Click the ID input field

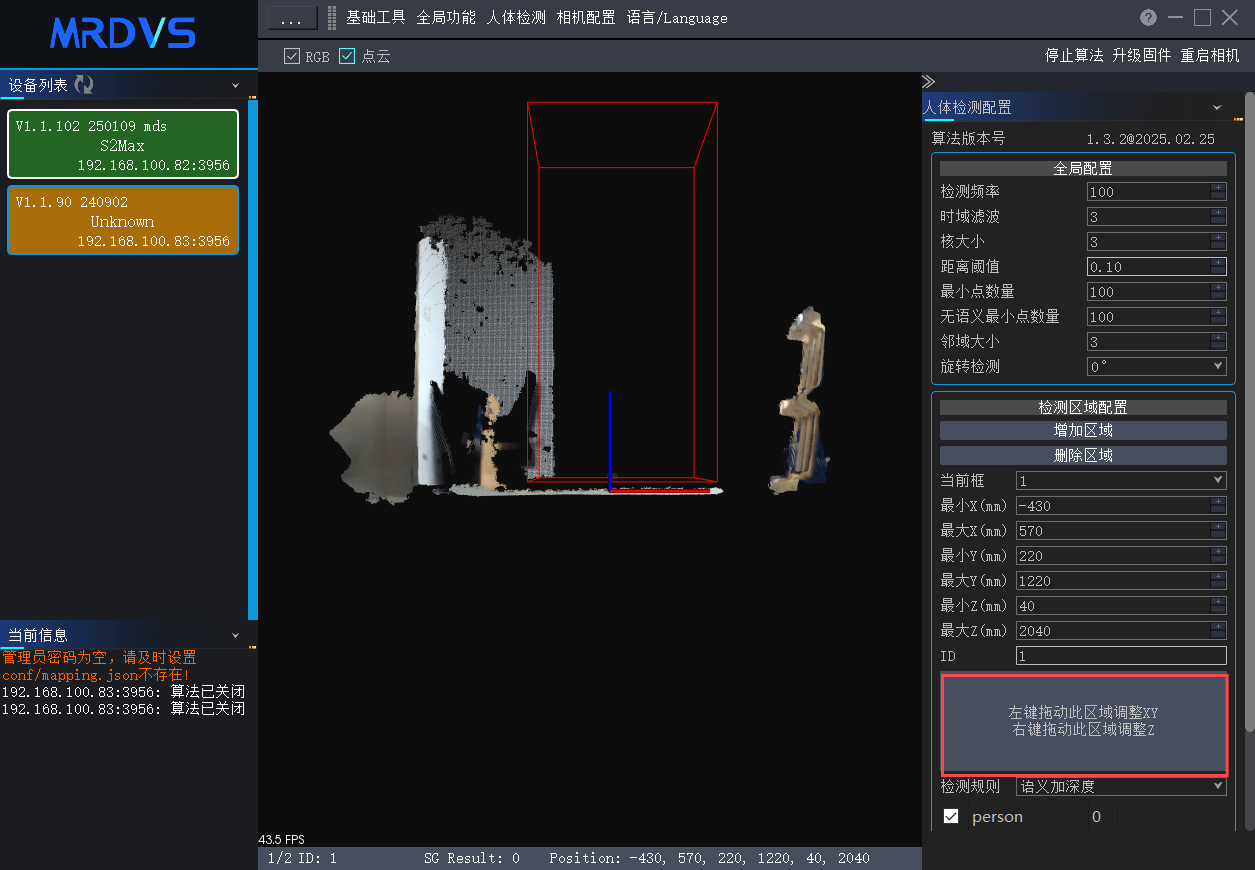tap(1121, 656)
